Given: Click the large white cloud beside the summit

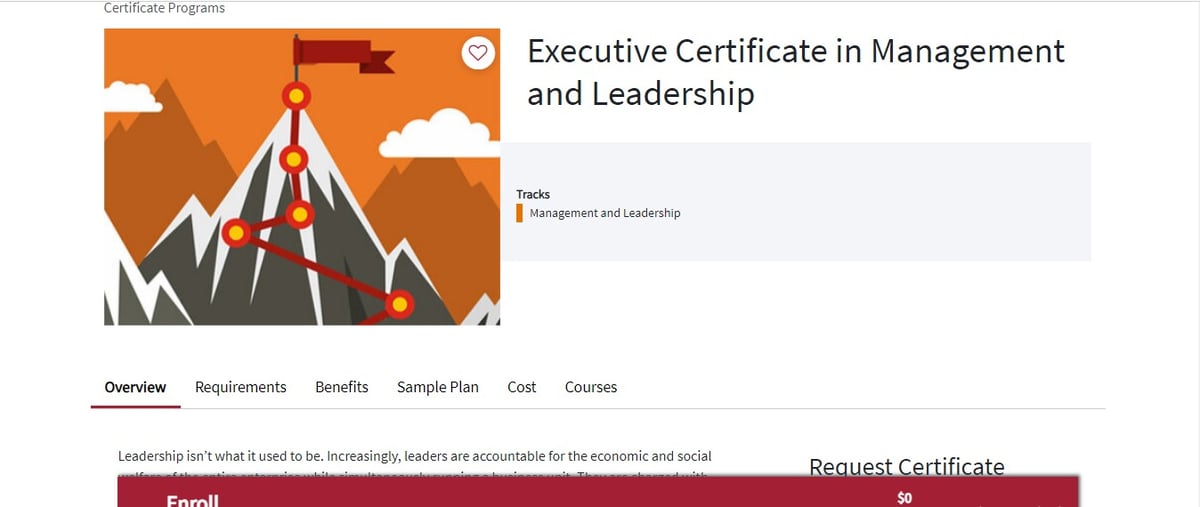Looking at the screenshot, I should 439,133.
